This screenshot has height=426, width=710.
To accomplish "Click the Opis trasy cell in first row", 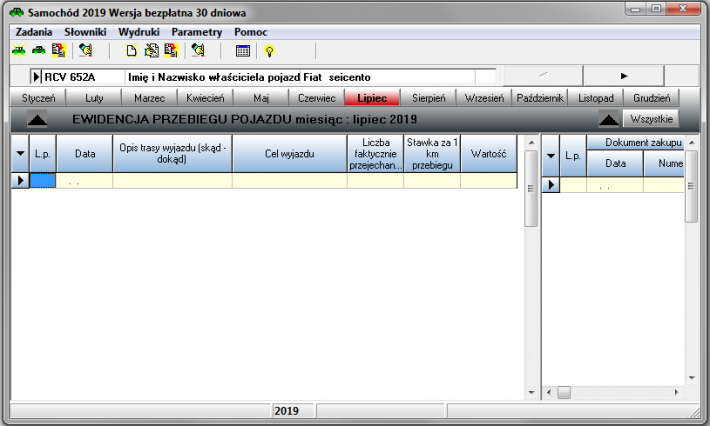I will click(172, 181).
